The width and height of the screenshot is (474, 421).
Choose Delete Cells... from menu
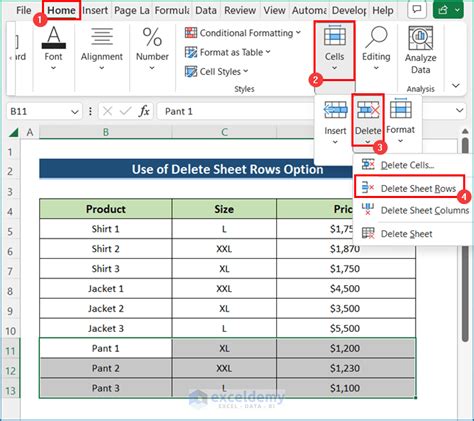coord(407,165)
